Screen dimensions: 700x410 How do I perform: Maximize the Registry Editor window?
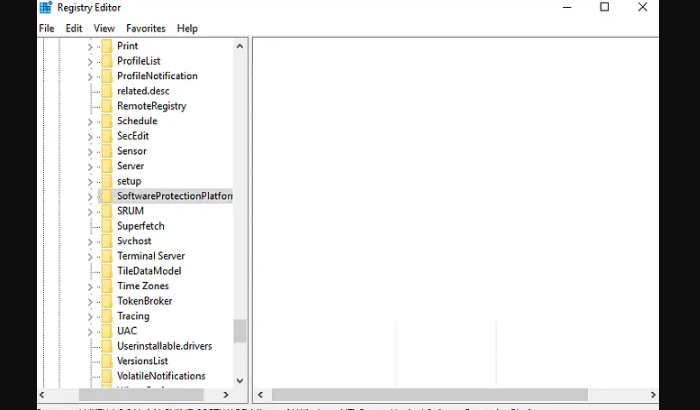604,7
